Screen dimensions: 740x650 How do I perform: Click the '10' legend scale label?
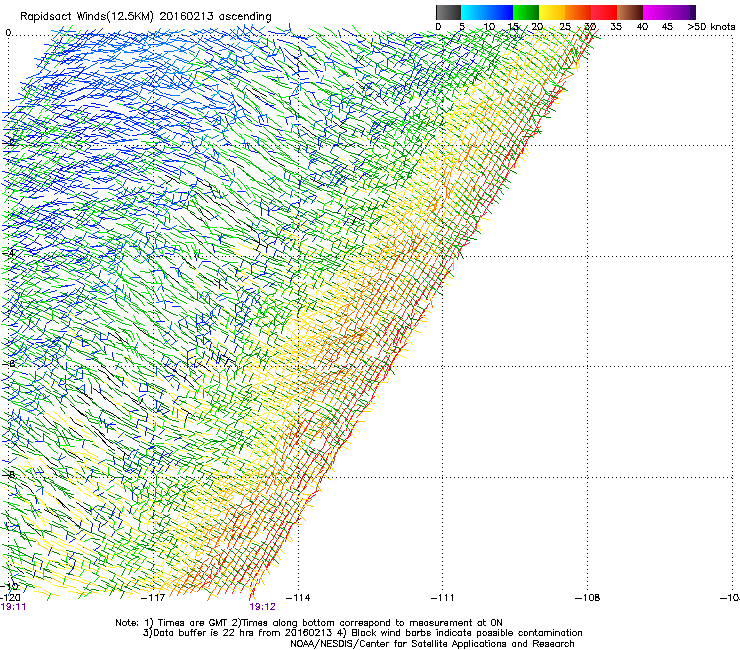point(489,27)
